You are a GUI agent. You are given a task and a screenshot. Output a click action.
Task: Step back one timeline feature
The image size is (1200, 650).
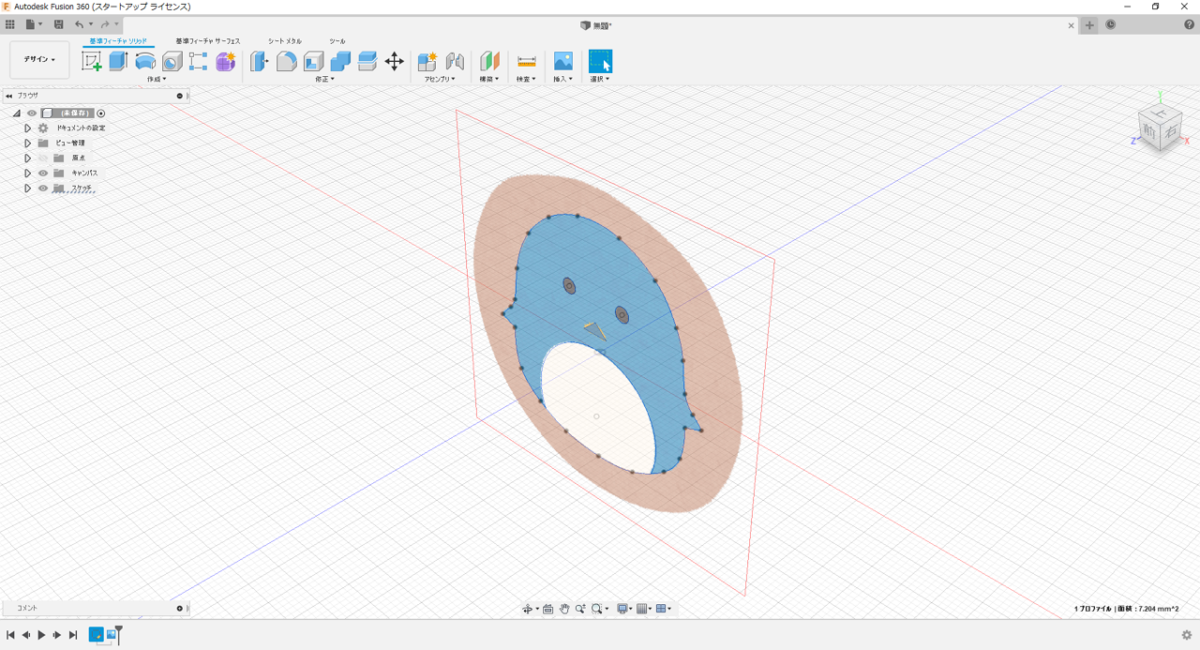pos(26,634)
